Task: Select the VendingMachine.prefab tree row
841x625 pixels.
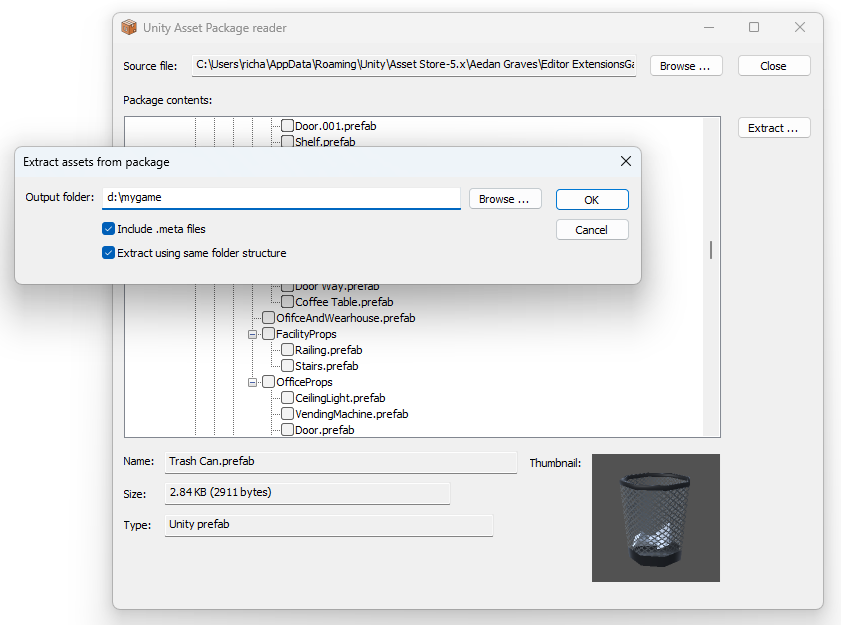Action: click(x=351, y=414)
